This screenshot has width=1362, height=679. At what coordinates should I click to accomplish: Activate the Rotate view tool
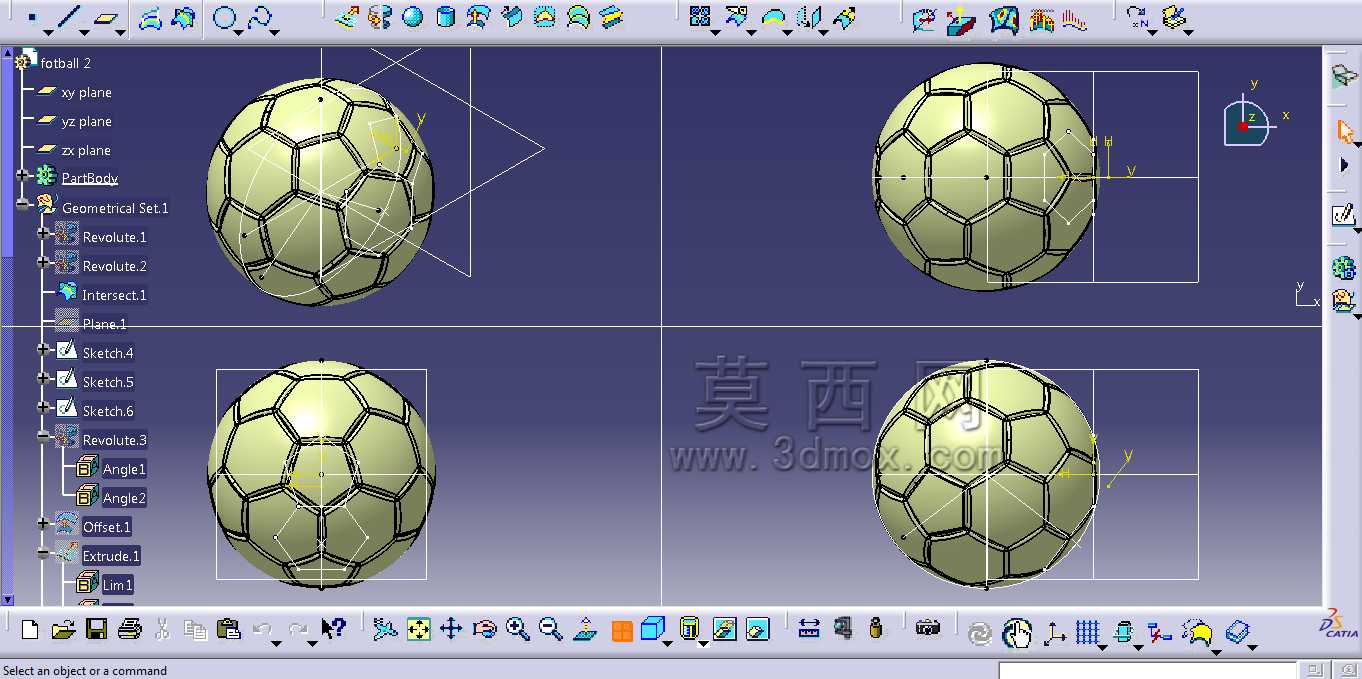point(484,629)
